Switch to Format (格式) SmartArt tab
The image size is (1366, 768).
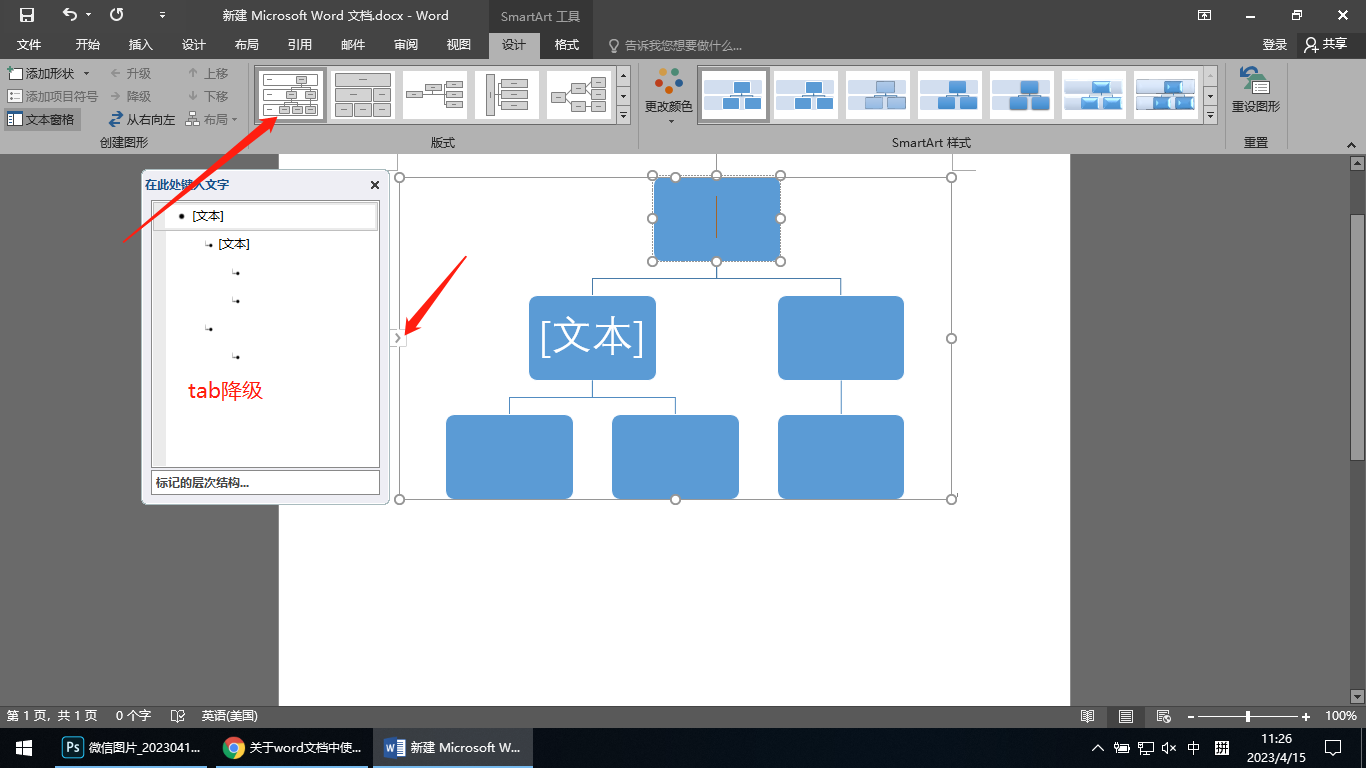567,45
